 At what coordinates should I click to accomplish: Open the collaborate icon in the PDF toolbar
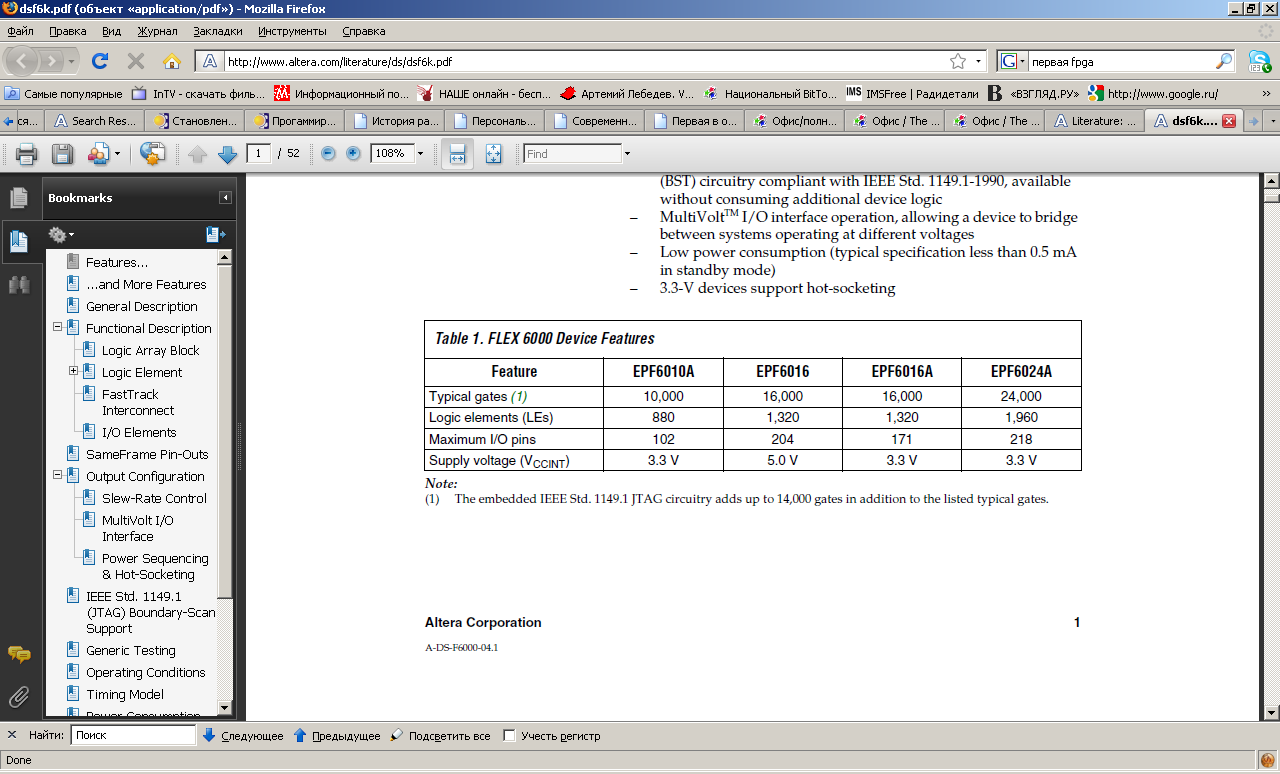point(98,154)
